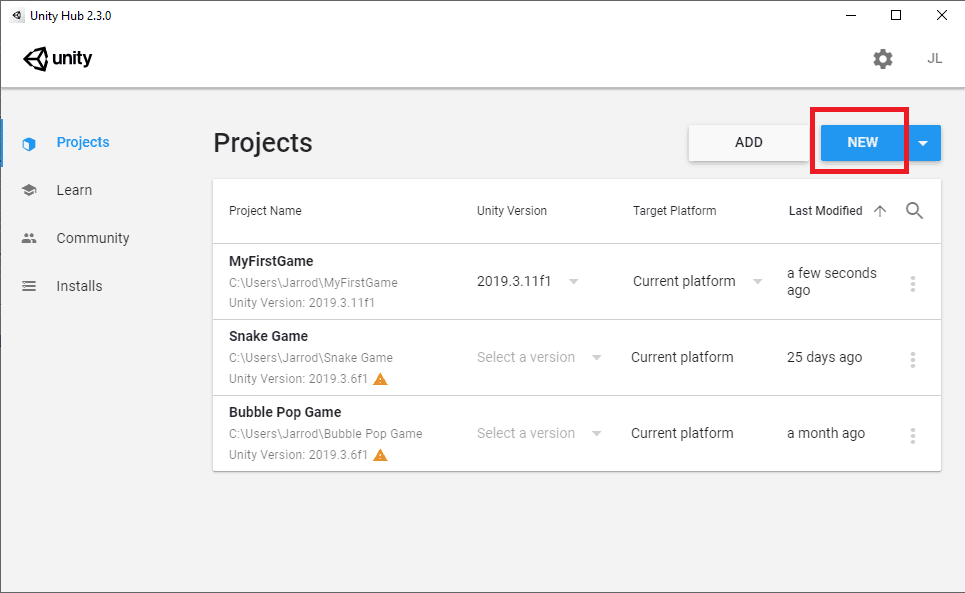Open the 2019.3.11f1 Unity version dropdown
Screen dimensions: 965x593
528,282
